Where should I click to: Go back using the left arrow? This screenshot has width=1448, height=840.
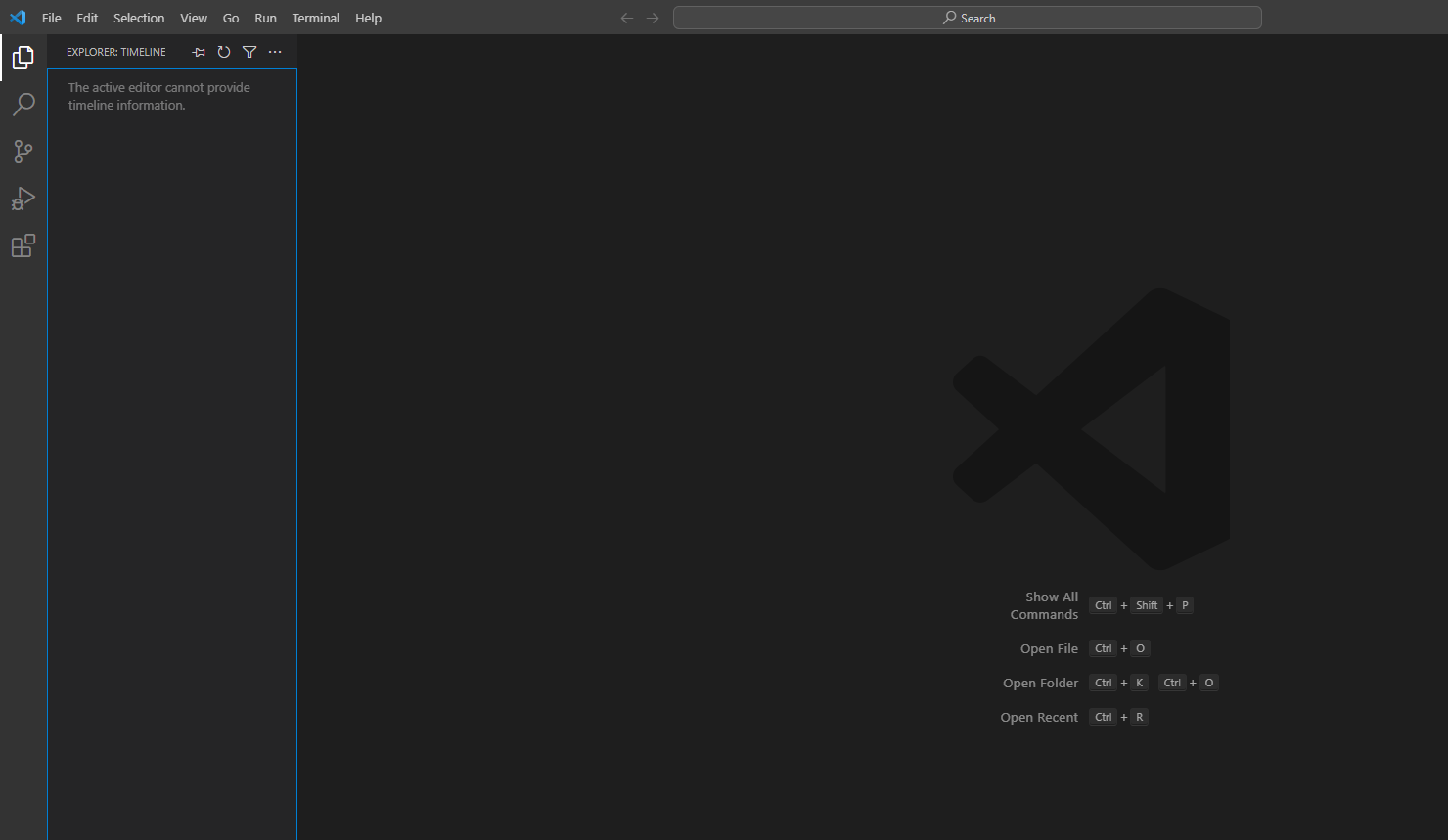tap(627, 18)
